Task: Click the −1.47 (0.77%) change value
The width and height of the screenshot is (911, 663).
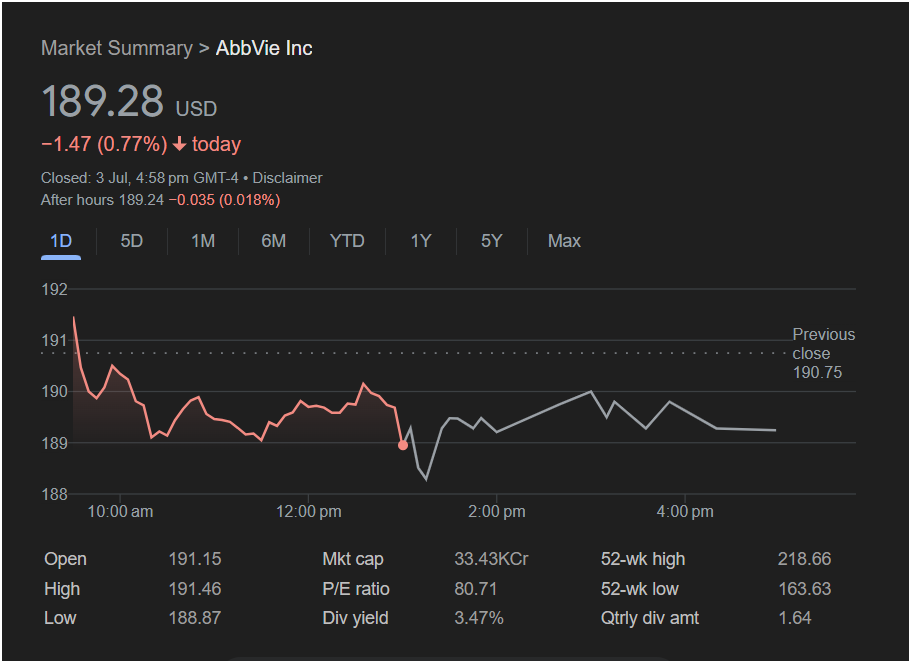Action: tap(104, 144)
